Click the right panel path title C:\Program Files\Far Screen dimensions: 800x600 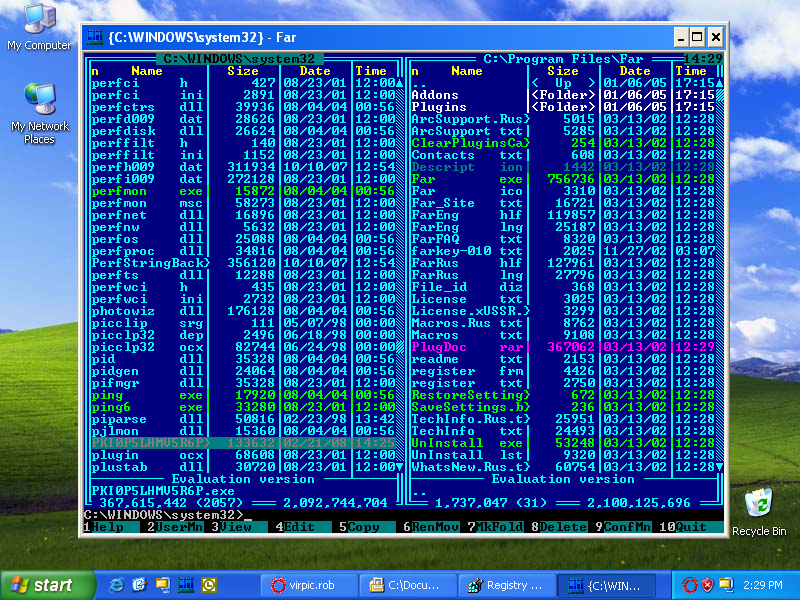(563, 59)
